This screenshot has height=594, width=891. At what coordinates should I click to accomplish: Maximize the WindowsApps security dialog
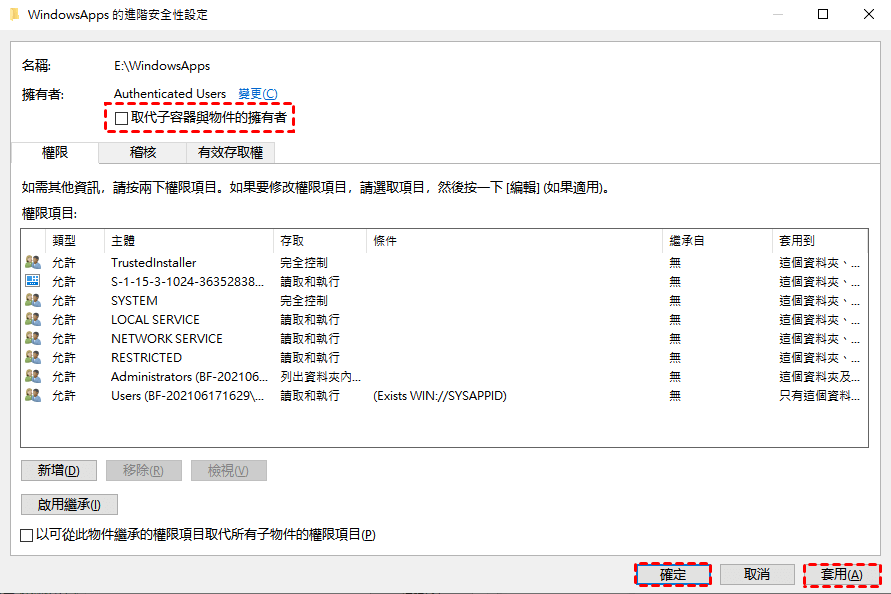(x=823, y=14)
